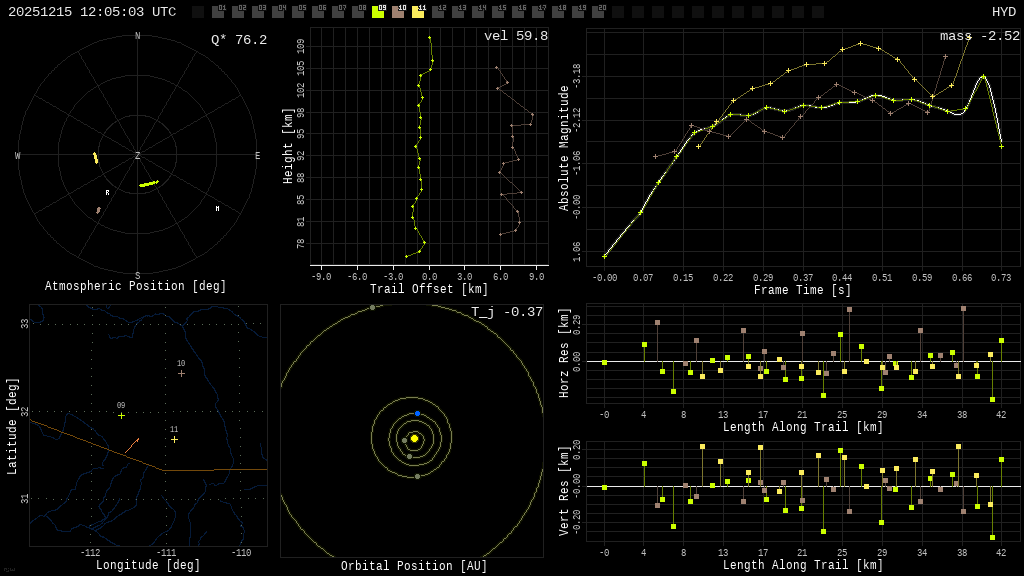
Task: Click the vel 59.8 readout
Action: [515, 36]
